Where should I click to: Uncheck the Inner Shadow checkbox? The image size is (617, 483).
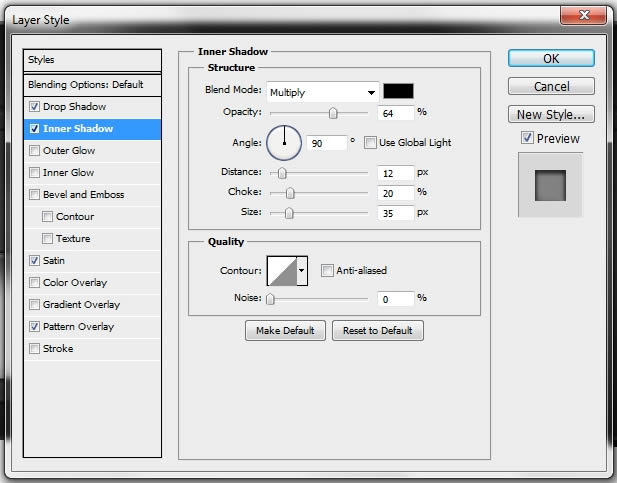click(x=35, y=129)
